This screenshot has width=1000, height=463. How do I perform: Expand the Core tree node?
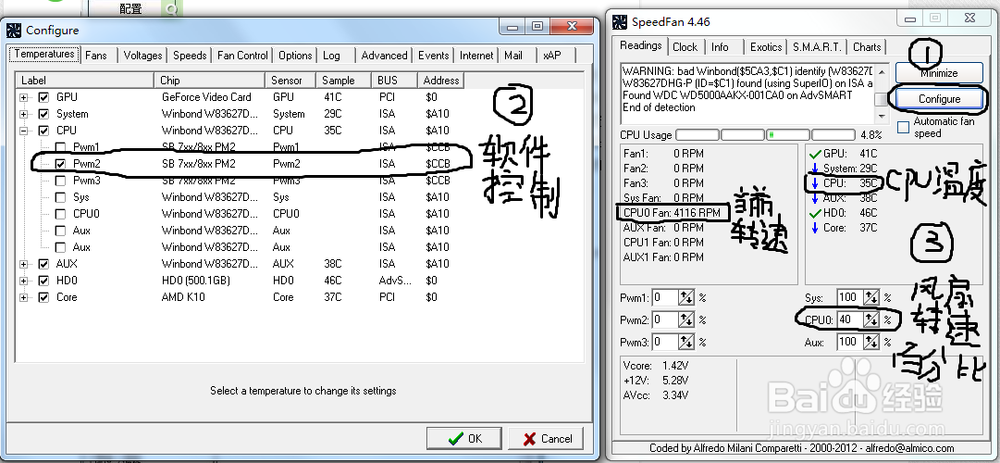[24, 297]
